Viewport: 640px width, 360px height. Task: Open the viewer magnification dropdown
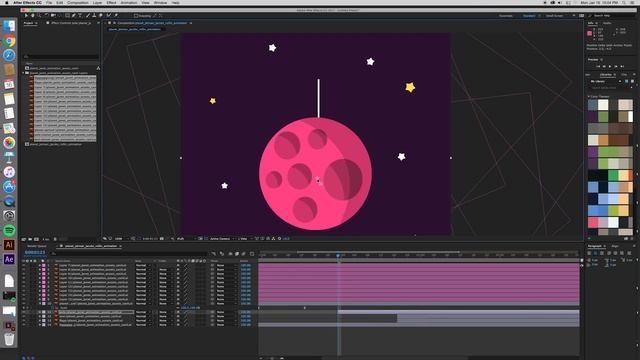pos(120,238)
